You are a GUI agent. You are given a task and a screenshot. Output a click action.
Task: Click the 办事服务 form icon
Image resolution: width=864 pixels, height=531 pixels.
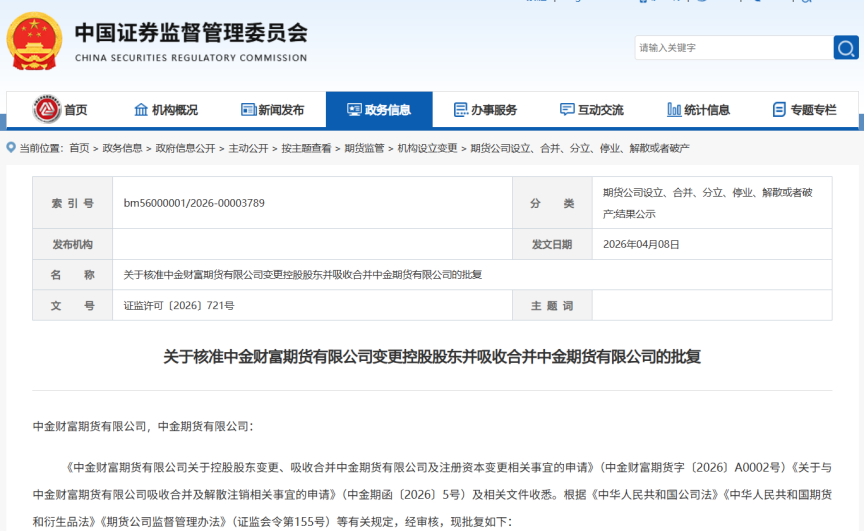[x=460, y=110]
